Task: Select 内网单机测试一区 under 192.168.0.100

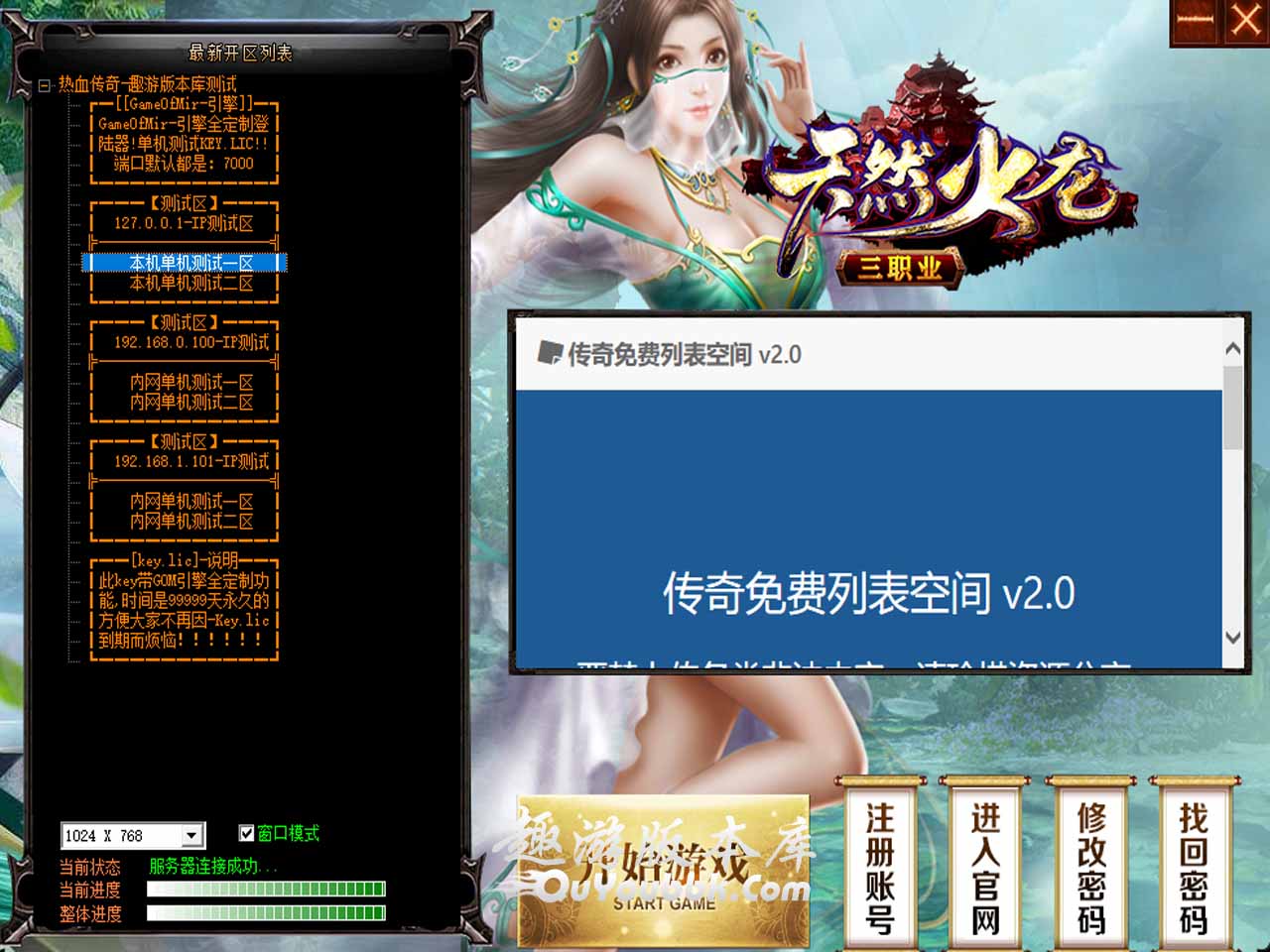Action: pyautogui.click(x=190, y=382)
